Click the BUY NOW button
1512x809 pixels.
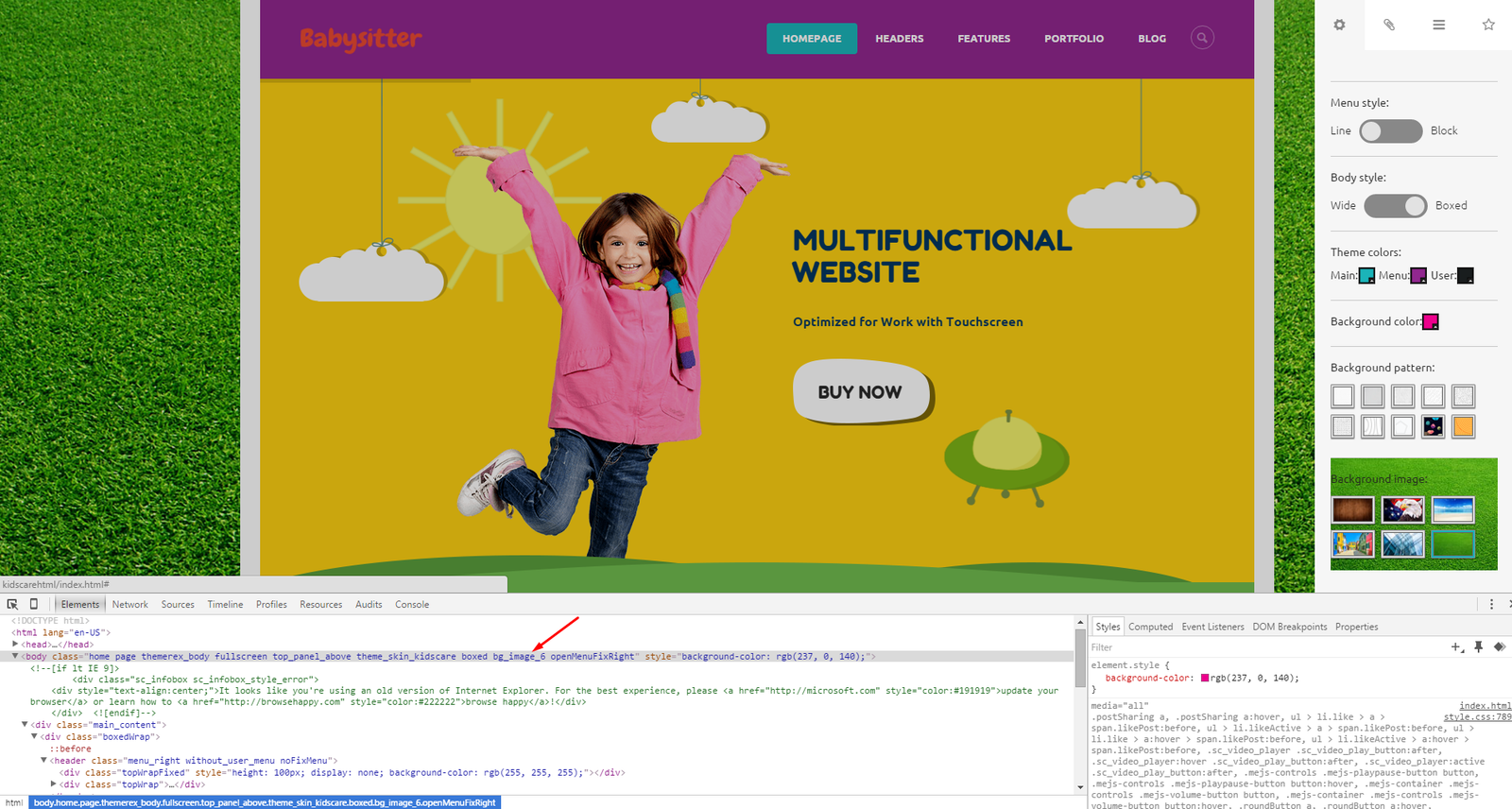861,391
